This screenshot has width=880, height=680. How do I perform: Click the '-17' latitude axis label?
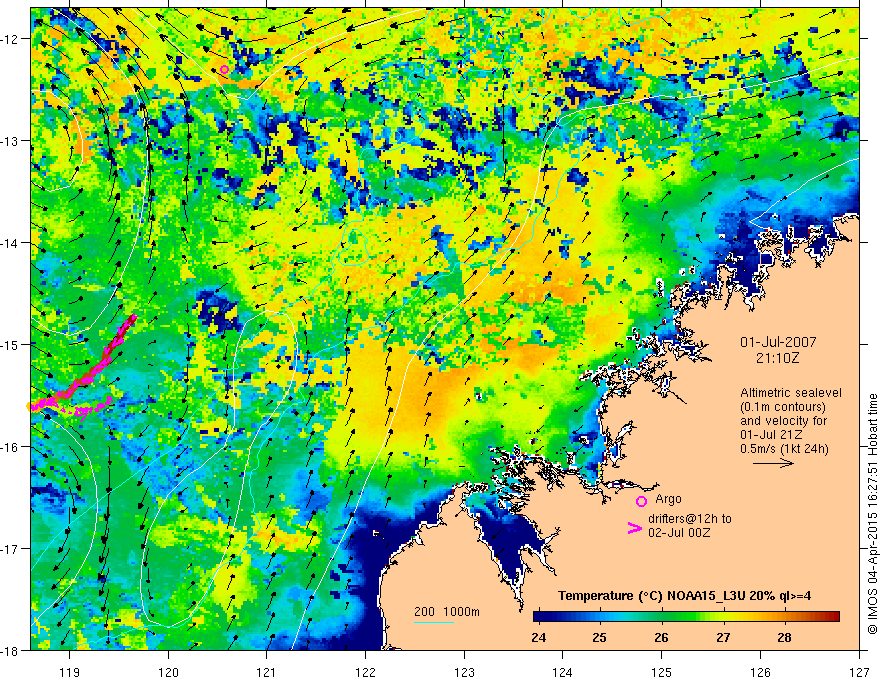coord(11,548)
